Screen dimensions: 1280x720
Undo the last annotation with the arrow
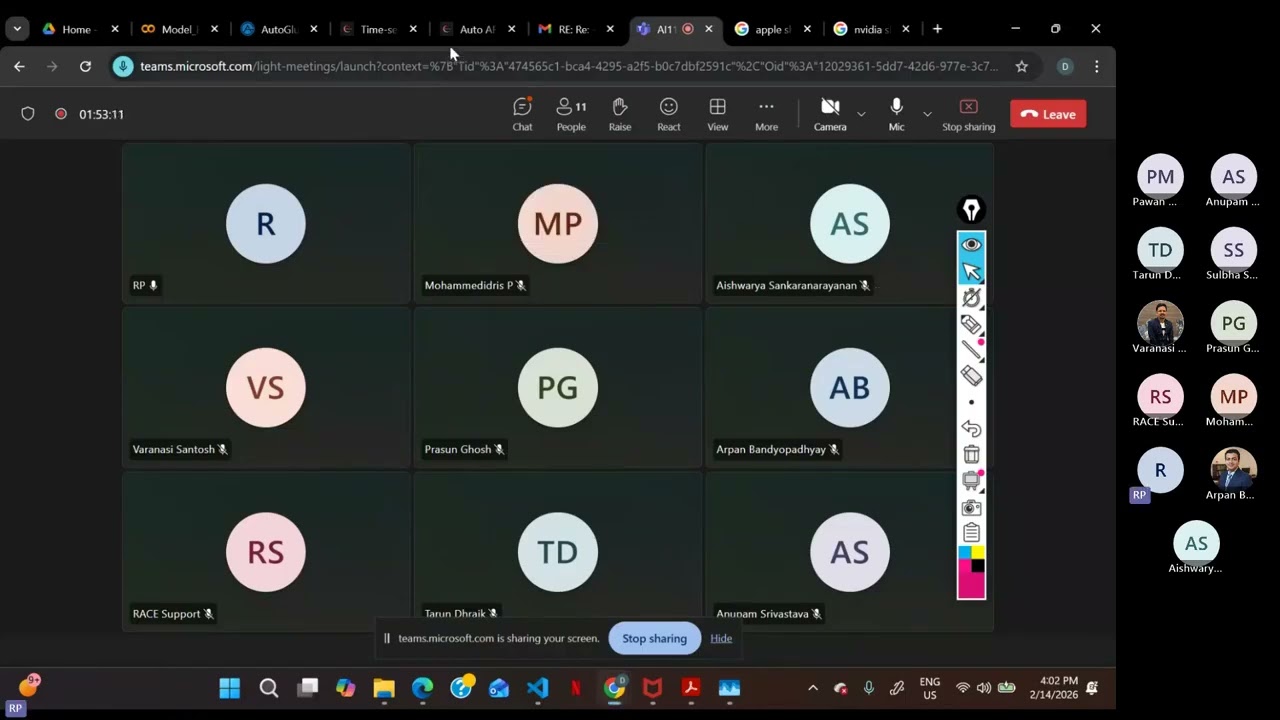(x=971, y=428)
